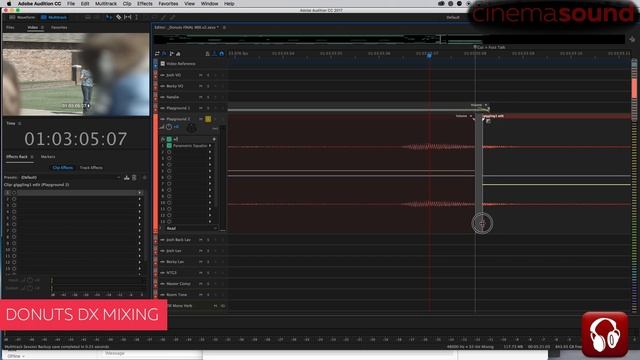Select the Slip tool in toolbar

point(128,17)
